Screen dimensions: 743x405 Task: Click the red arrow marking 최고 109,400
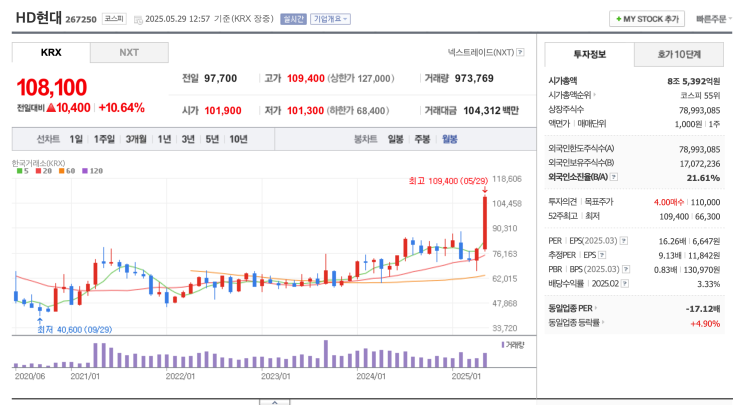[485, 190]
